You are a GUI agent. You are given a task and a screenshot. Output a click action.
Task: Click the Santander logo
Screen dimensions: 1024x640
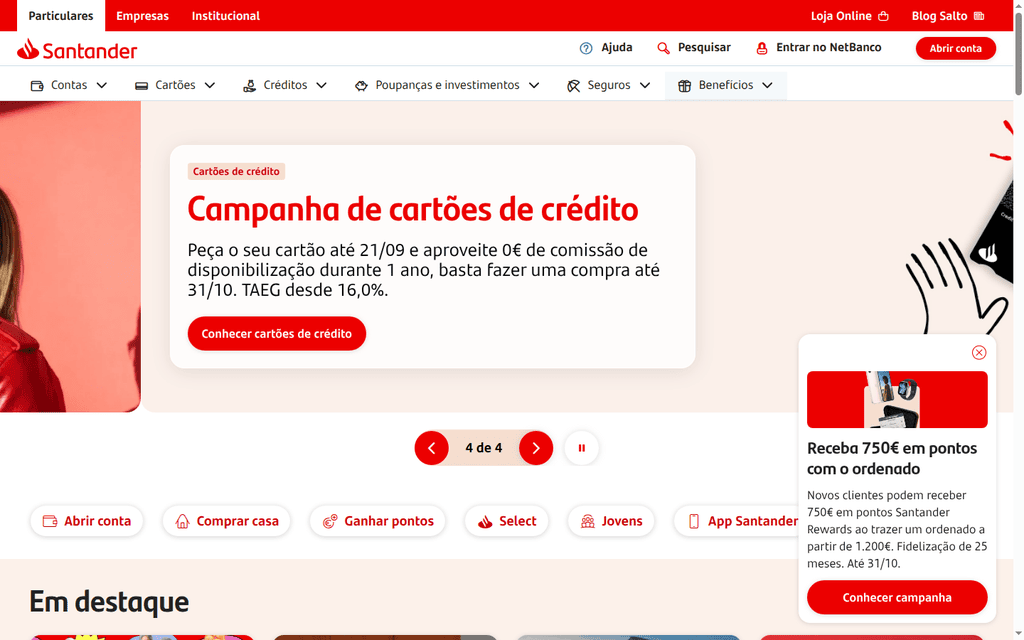[x=77, y=50]
